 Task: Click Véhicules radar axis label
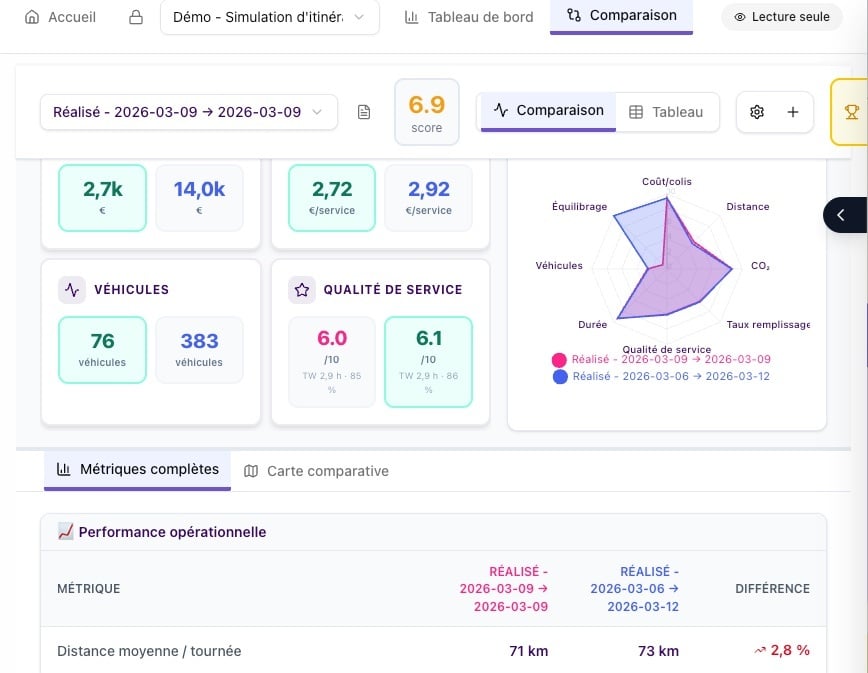559,266
